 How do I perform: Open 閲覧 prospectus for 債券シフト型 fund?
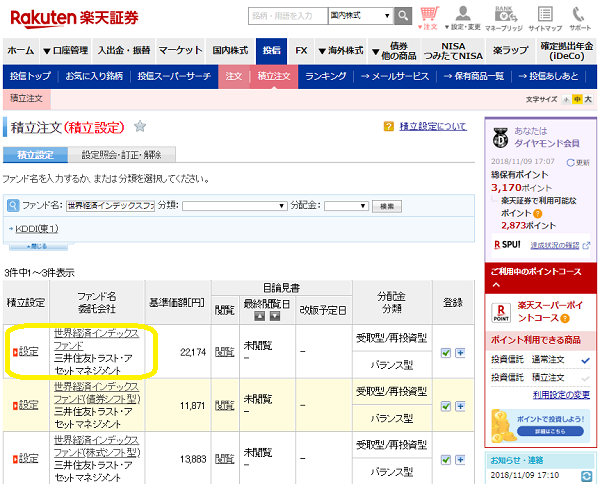pos(224,406)
